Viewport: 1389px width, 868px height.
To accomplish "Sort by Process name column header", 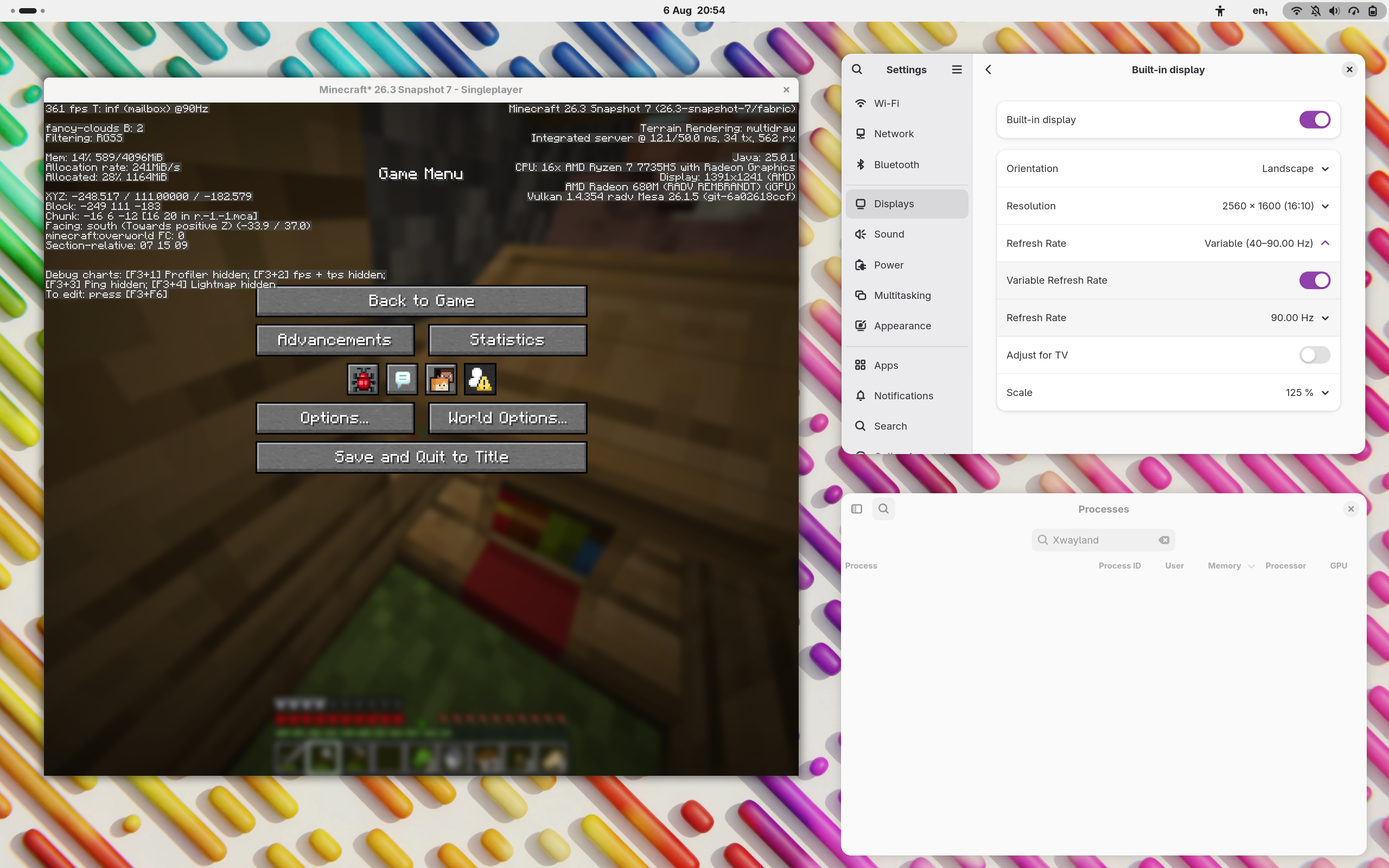I will 861,566.
